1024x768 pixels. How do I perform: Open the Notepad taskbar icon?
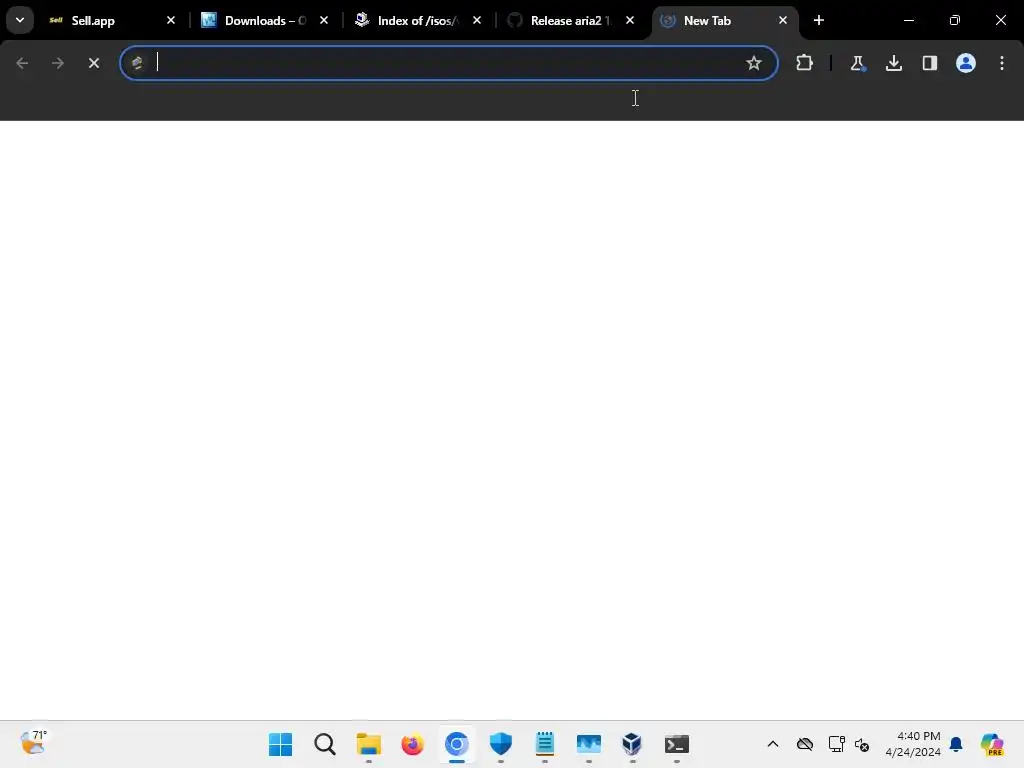coord(545,744)
